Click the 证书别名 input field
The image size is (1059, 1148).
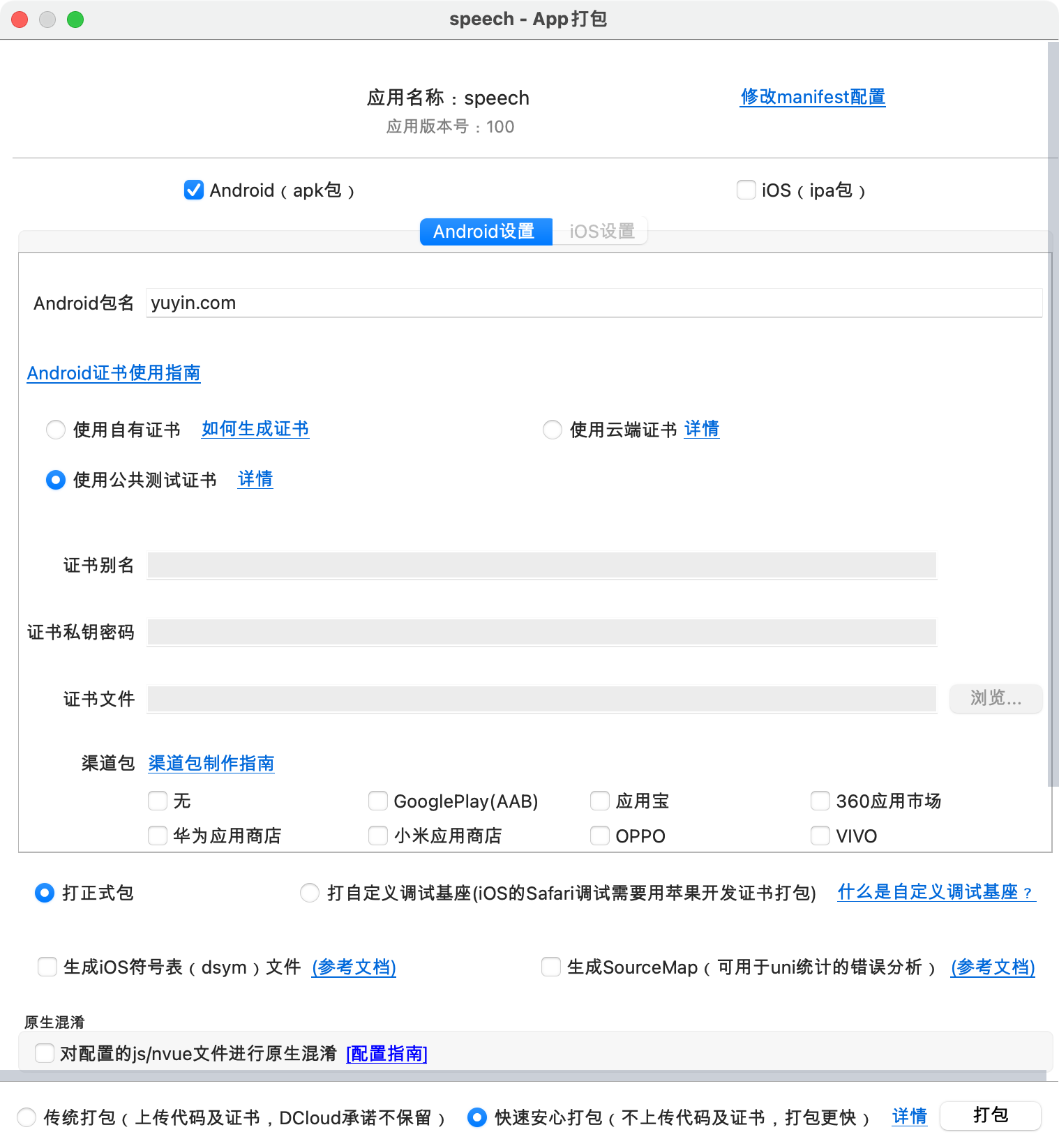pyautogui.click(x=542, y=565)
